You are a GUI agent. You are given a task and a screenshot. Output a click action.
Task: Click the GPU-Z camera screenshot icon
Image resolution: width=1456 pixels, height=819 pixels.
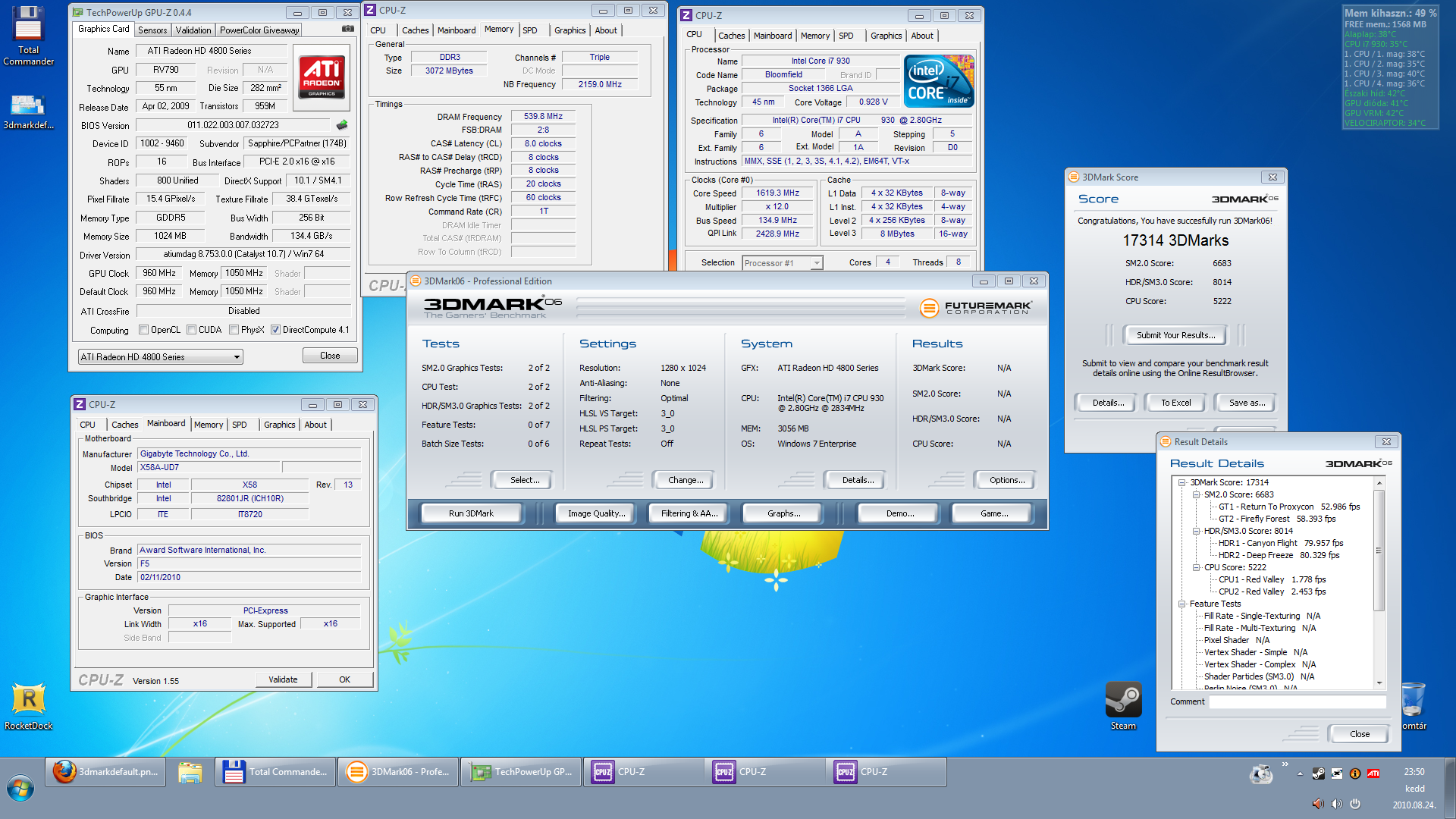pyautogui.click(x=348, y=29)
